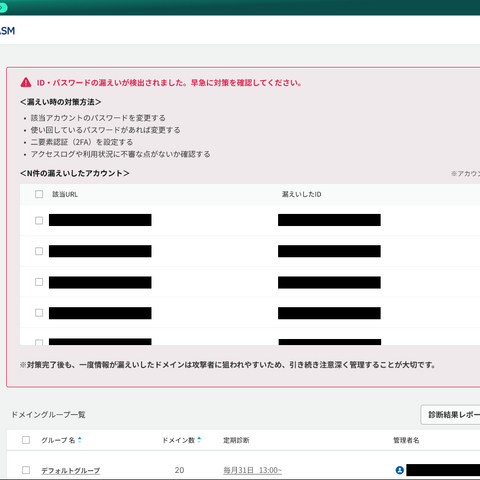The width and height of the screenshot is (480, 480).
Task: Check the fourth leaked account row checkbox
Action: (39, 313)
